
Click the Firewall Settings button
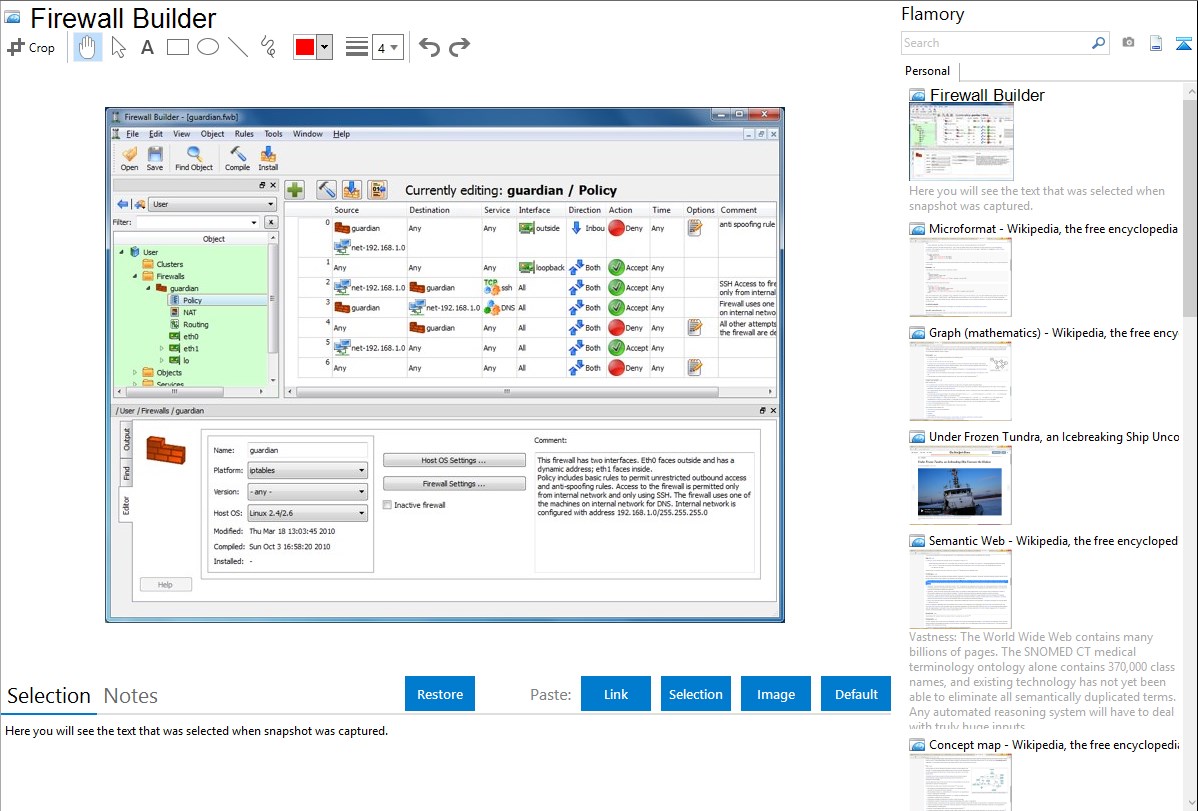pyautogui.click(x=454, y=484)
